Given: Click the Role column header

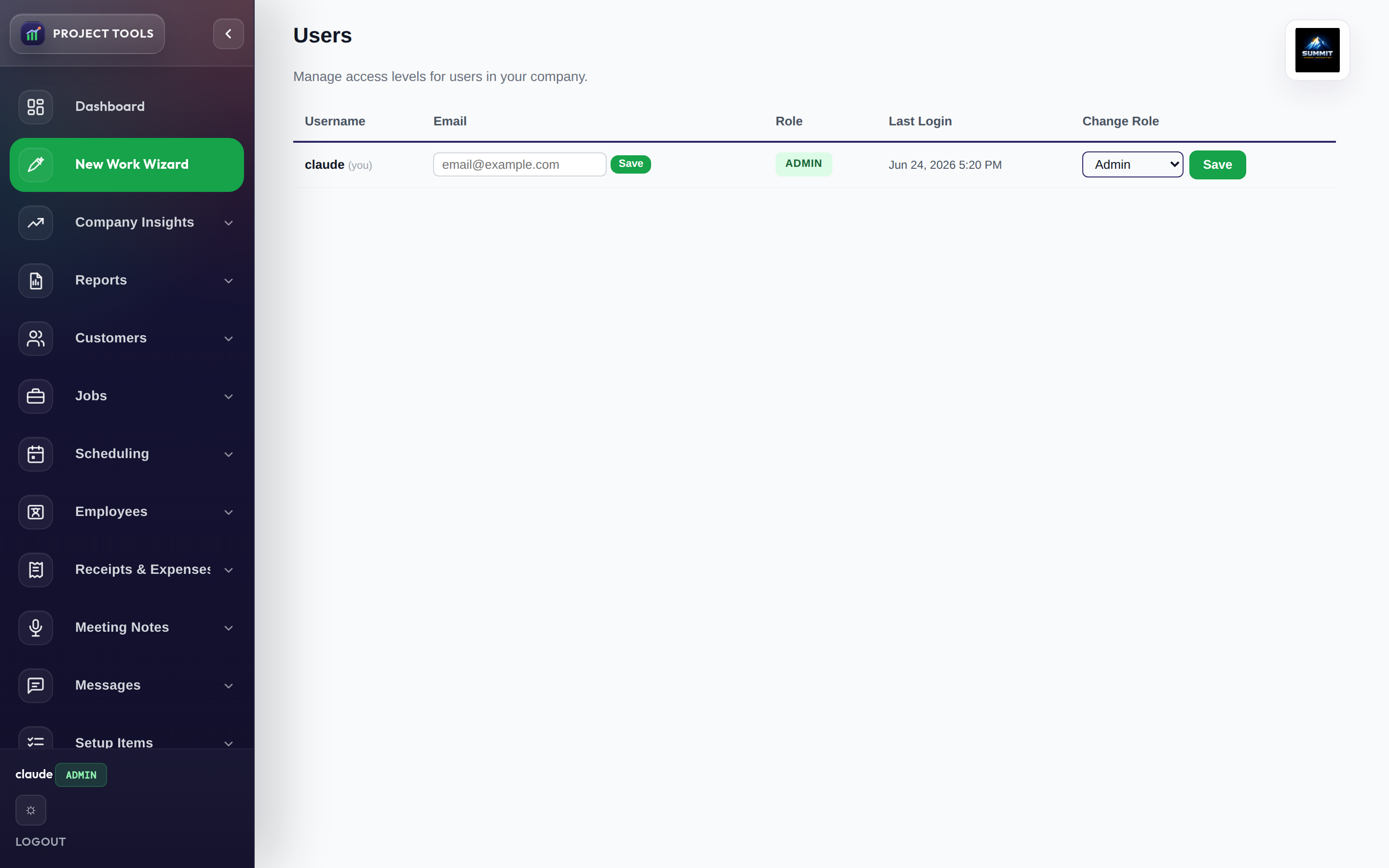Looking at the screenshot, I should (x=789, y=121).
